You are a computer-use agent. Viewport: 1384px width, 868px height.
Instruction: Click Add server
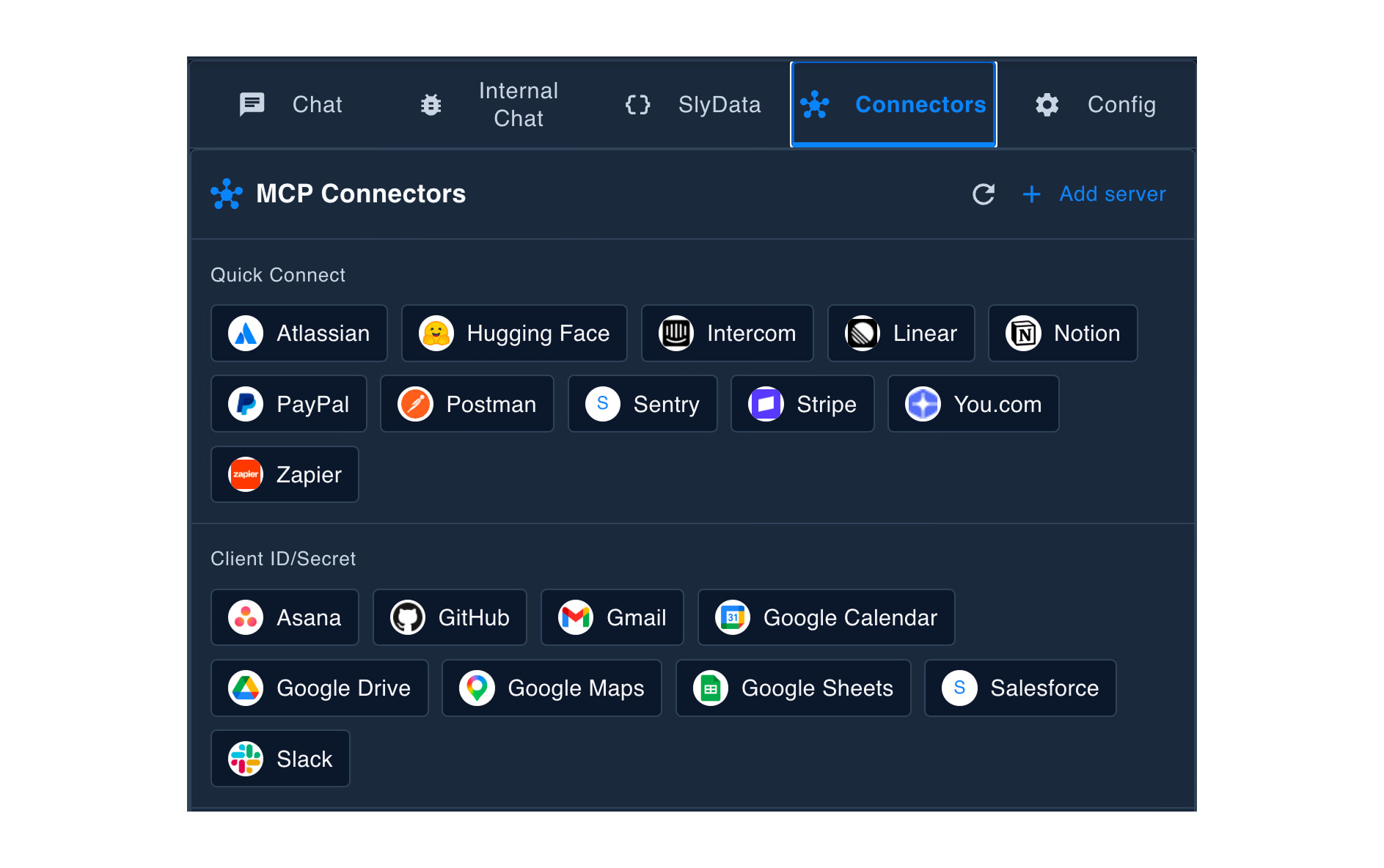coord(1094,194)
